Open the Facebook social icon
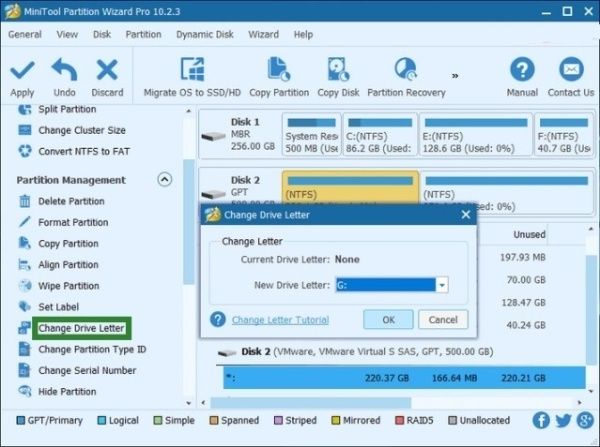The width and height of the screenshot is (600, 447). pos(541,421)
